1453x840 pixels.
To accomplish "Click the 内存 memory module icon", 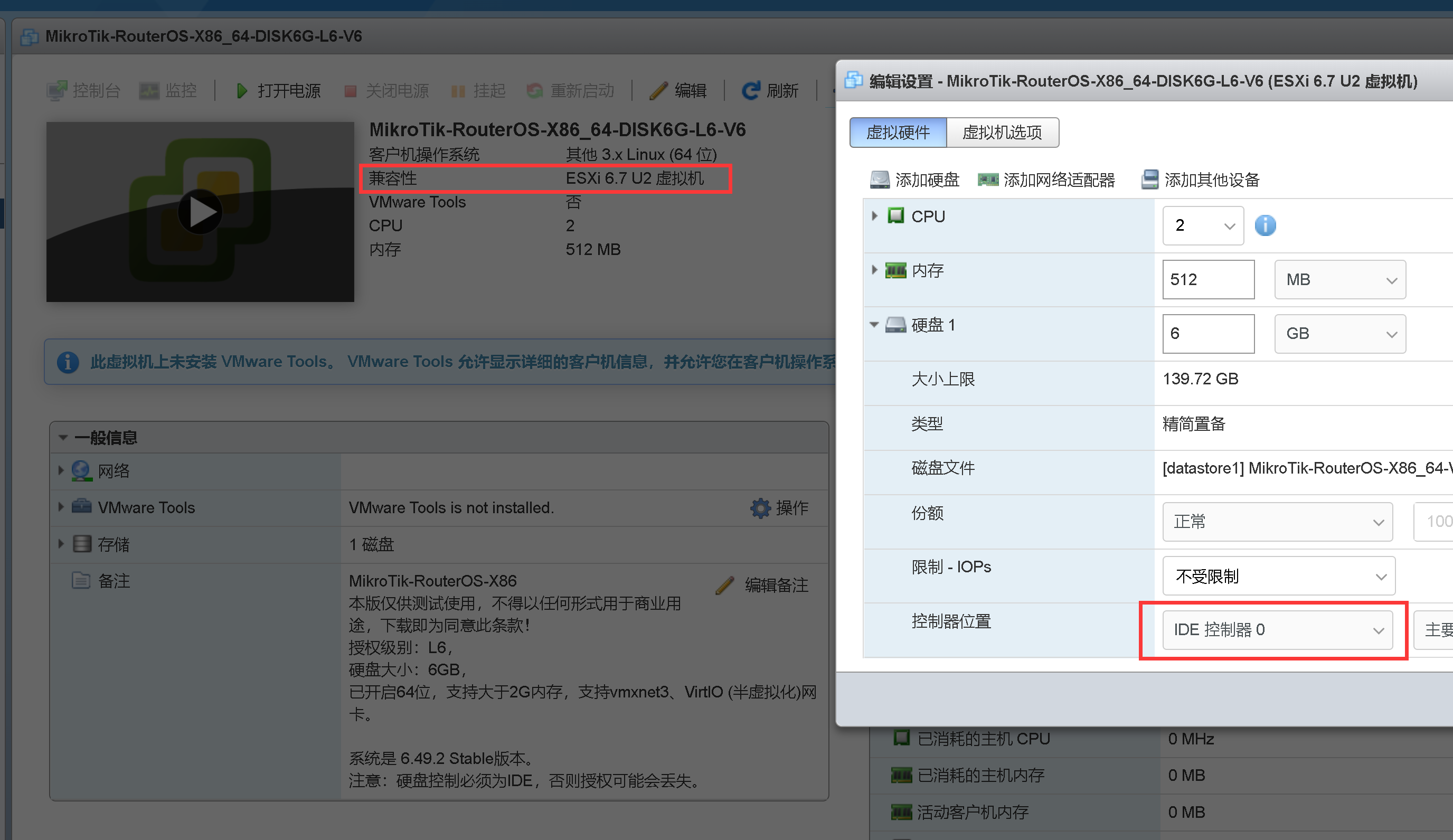I will [x=895, y=270].
